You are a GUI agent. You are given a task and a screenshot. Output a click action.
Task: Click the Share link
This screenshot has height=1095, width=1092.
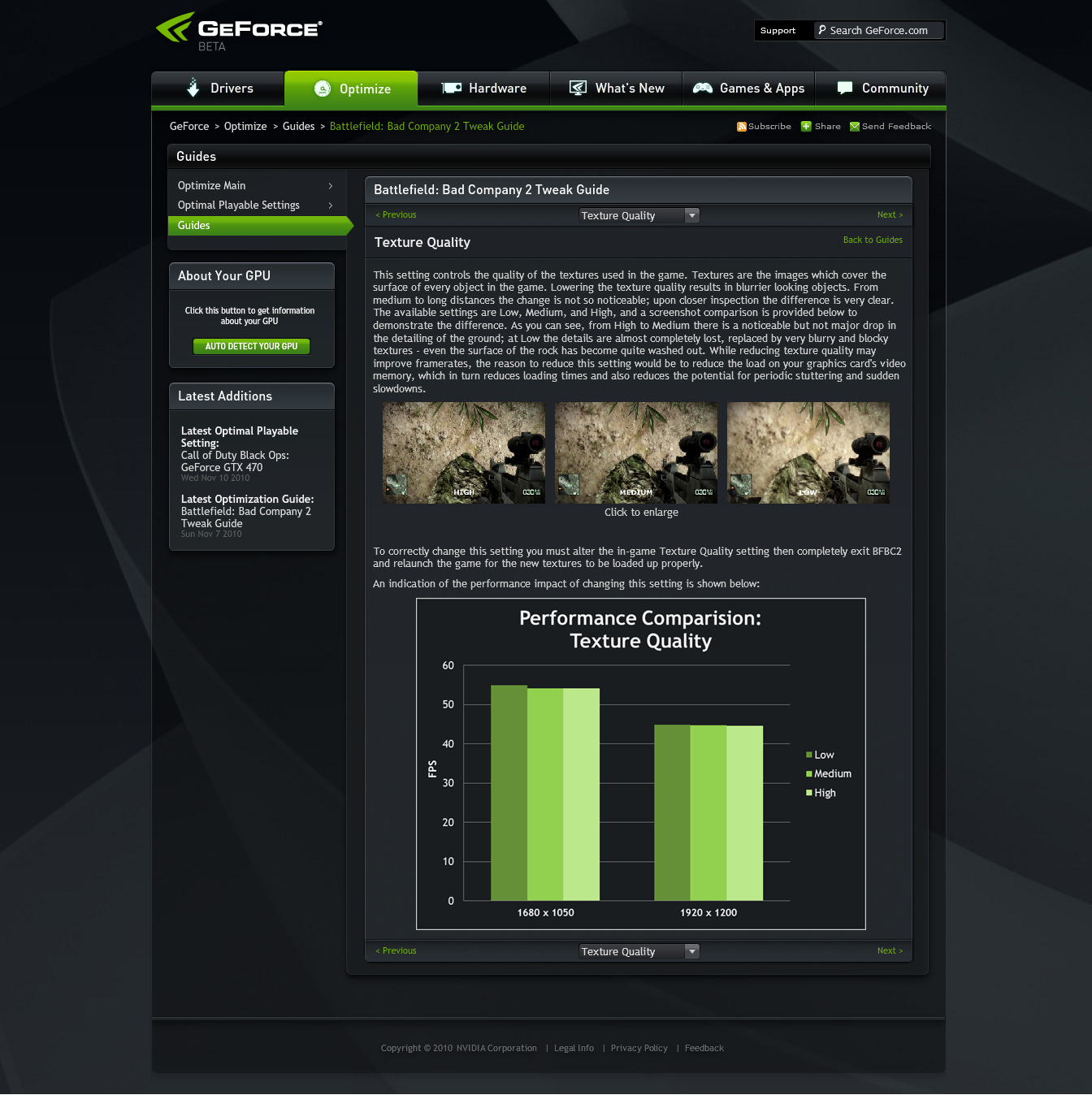[x=827, y=127]
